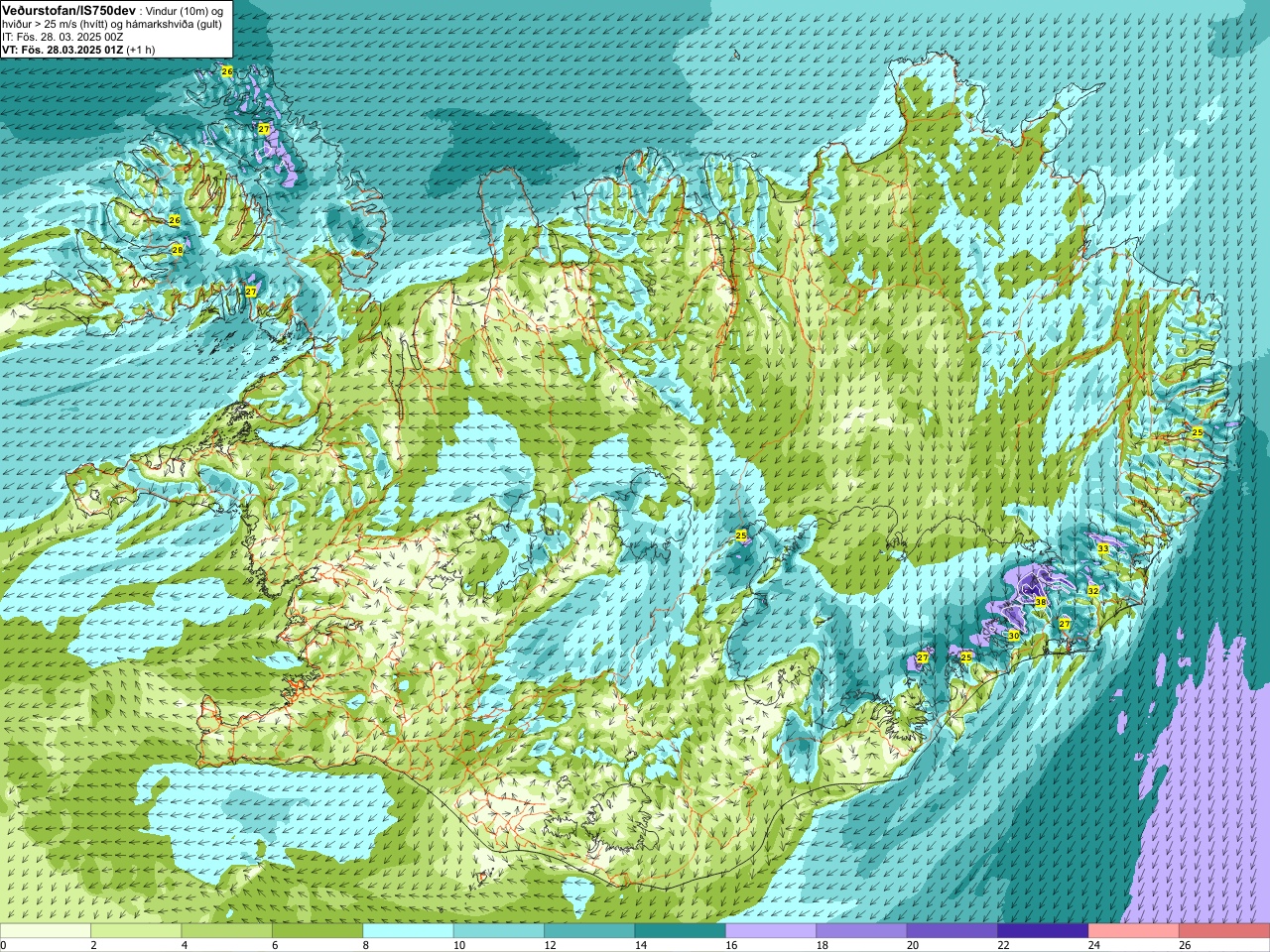Click the text 'IT: Fös. 28. 03. 2025 00Z'

click(x=63, y=37)
